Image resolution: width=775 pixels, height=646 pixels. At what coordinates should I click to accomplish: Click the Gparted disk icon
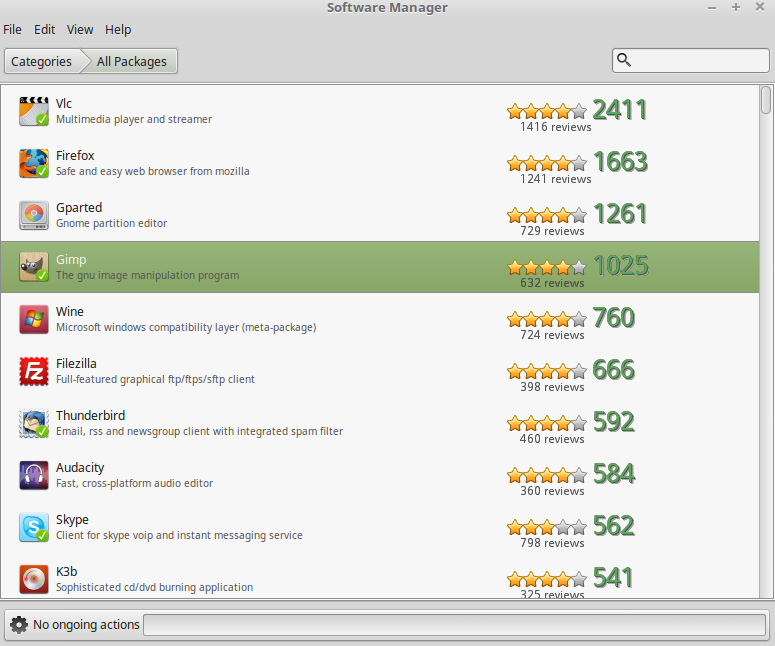(x=34, y=215)
